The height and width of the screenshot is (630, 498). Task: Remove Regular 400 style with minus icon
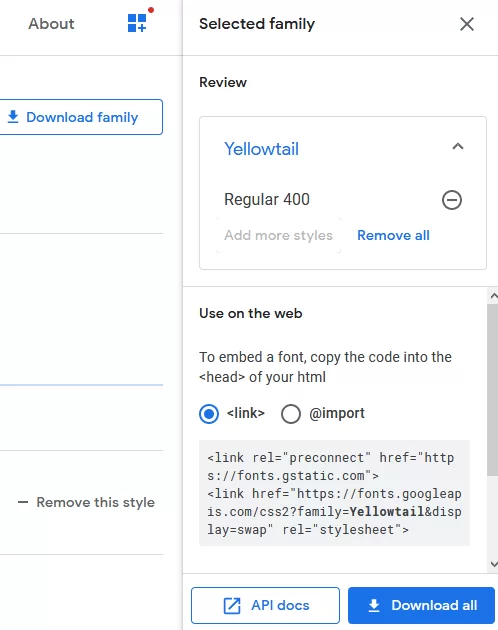pos(452,200)
